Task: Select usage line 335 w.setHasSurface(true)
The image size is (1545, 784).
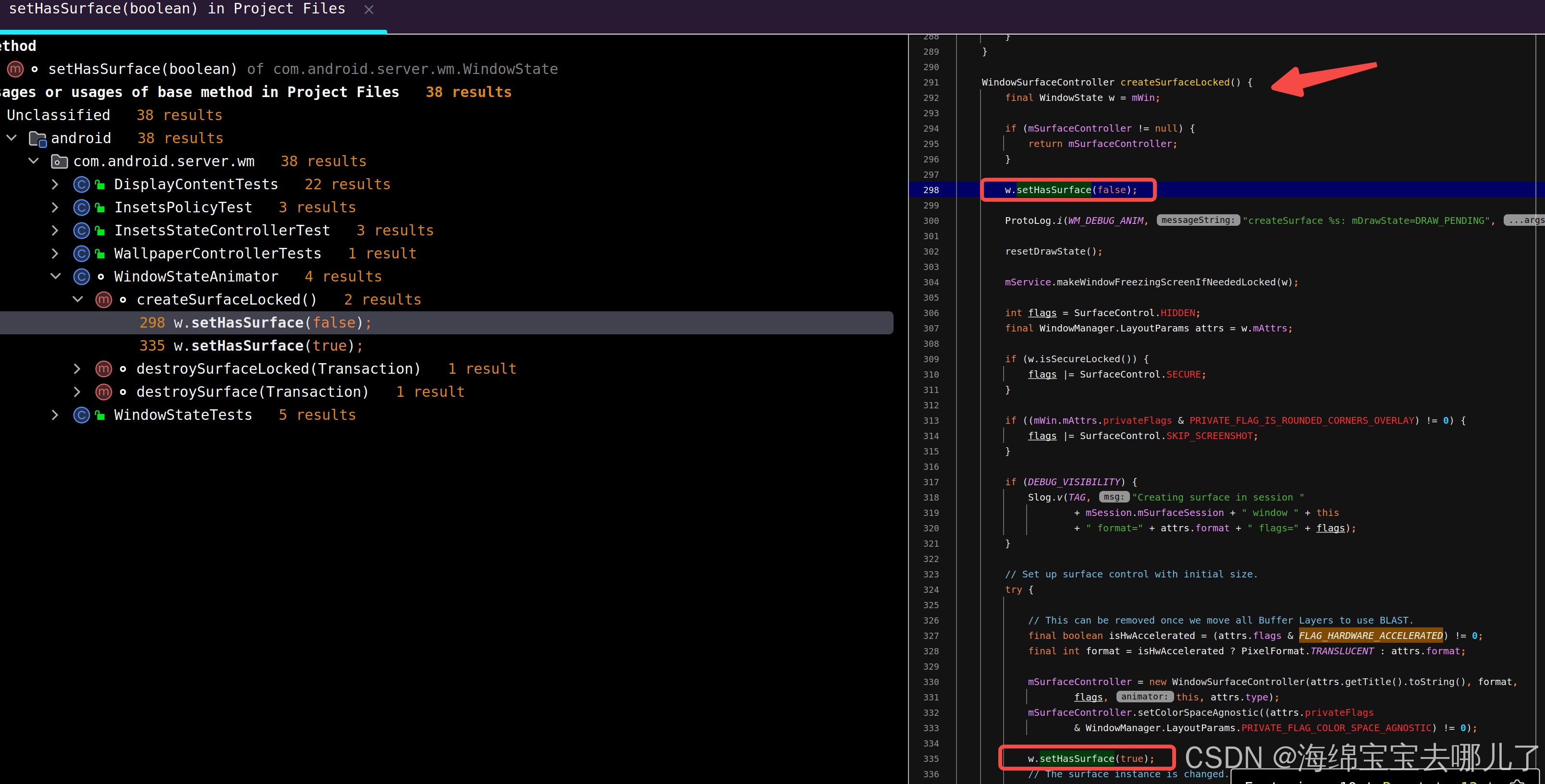Action: click(251, 345)
